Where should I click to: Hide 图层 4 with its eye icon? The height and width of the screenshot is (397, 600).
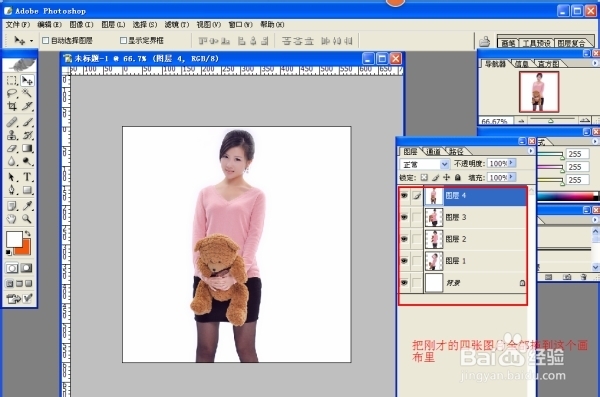click(x=404, y=196)
